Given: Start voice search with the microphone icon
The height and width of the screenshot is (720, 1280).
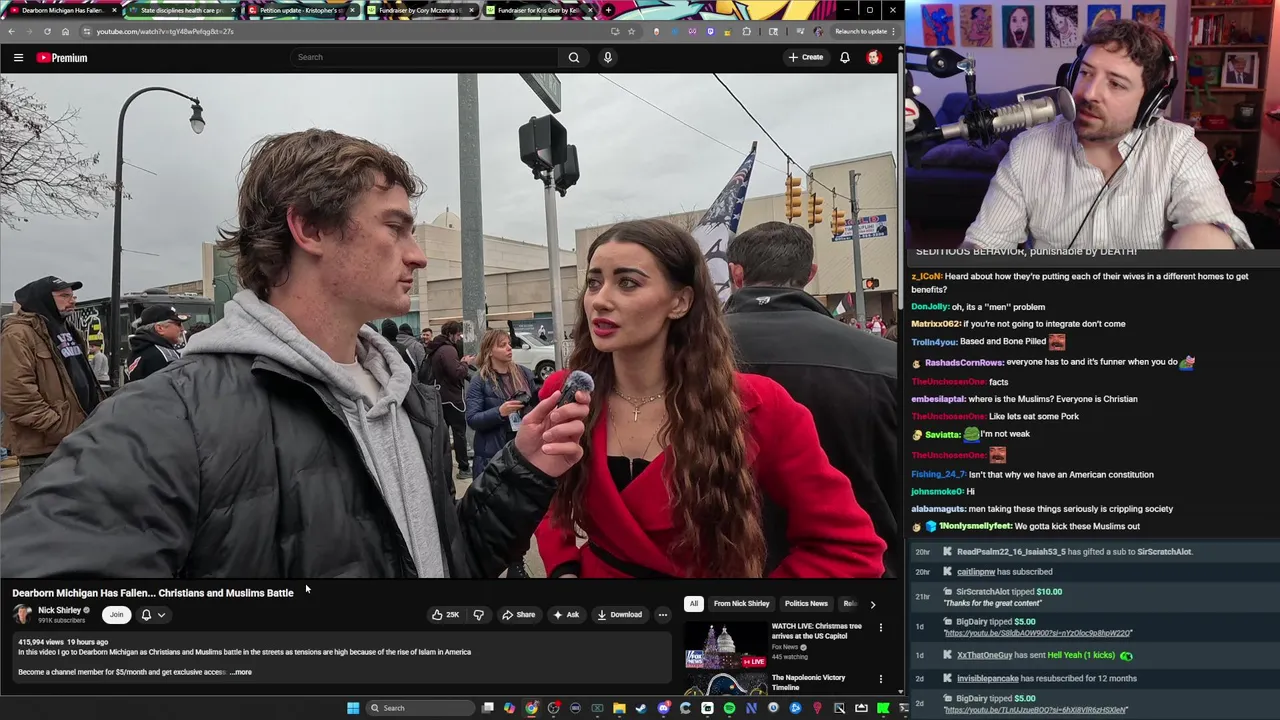Looking at the screenshot, I should point(607,57).
